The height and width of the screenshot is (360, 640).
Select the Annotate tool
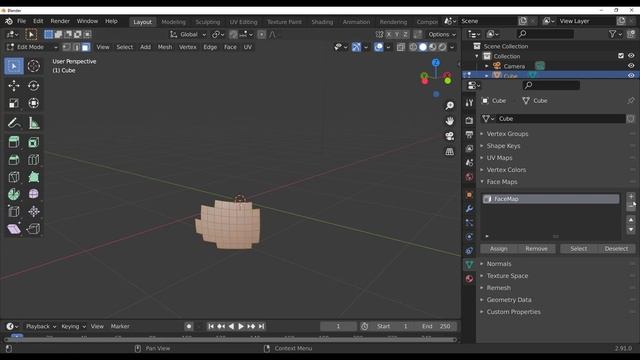click(14, 123)
